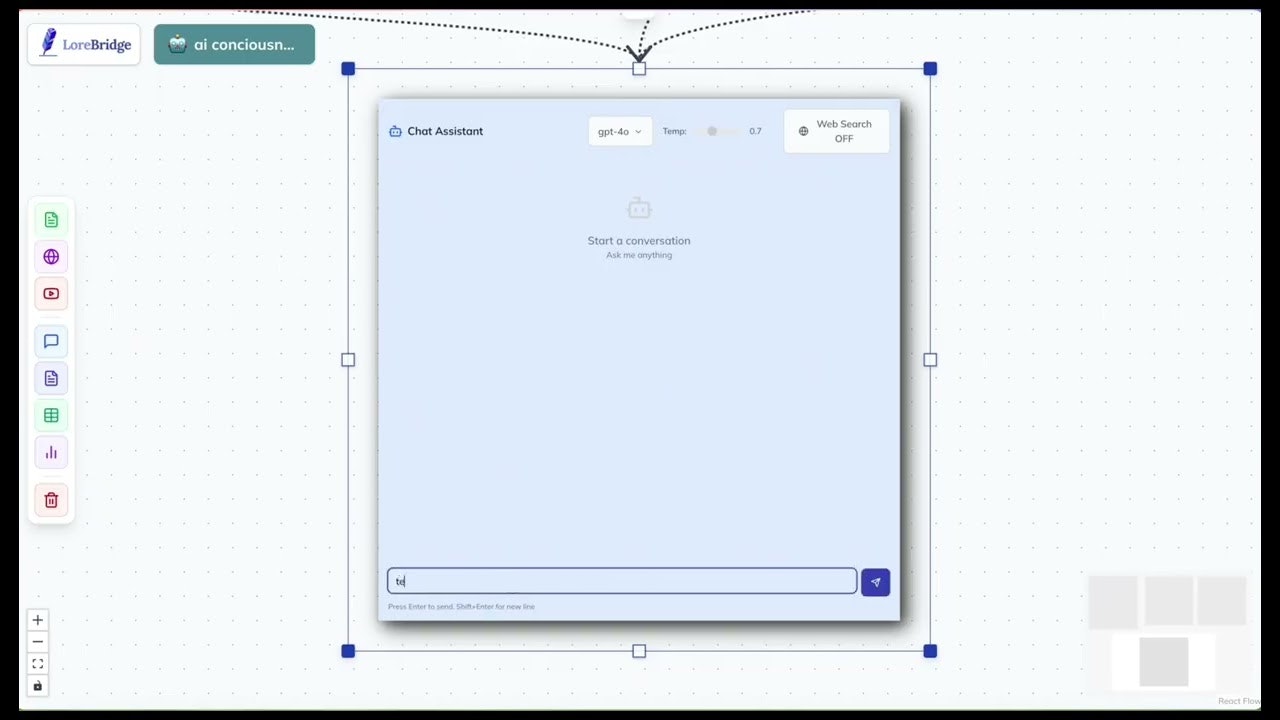Add a YouTube video node from sidebar
This screenshot has height=720, width=1280.
click(x=51, y=294)
